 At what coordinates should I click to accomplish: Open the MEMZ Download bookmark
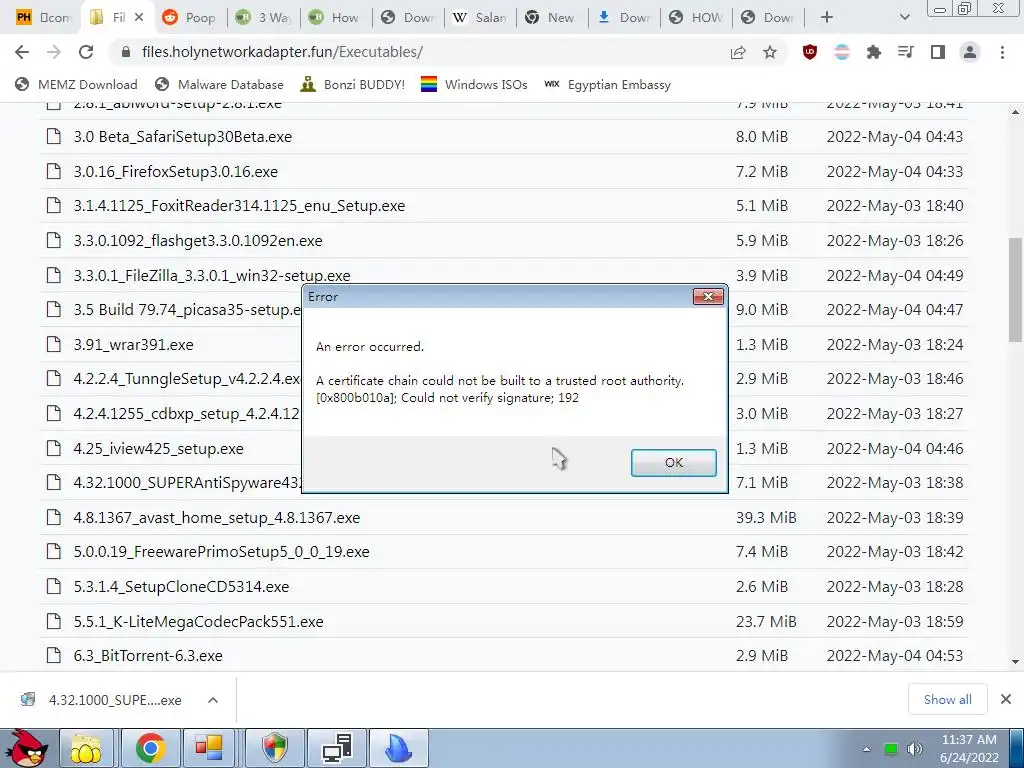click(x=76, y=84)
